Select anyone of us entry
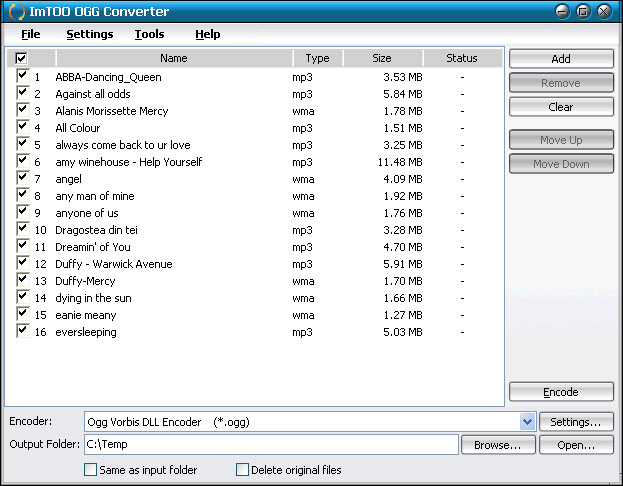The height and width of the screenshot is (486, 623). tap(87, 213)
